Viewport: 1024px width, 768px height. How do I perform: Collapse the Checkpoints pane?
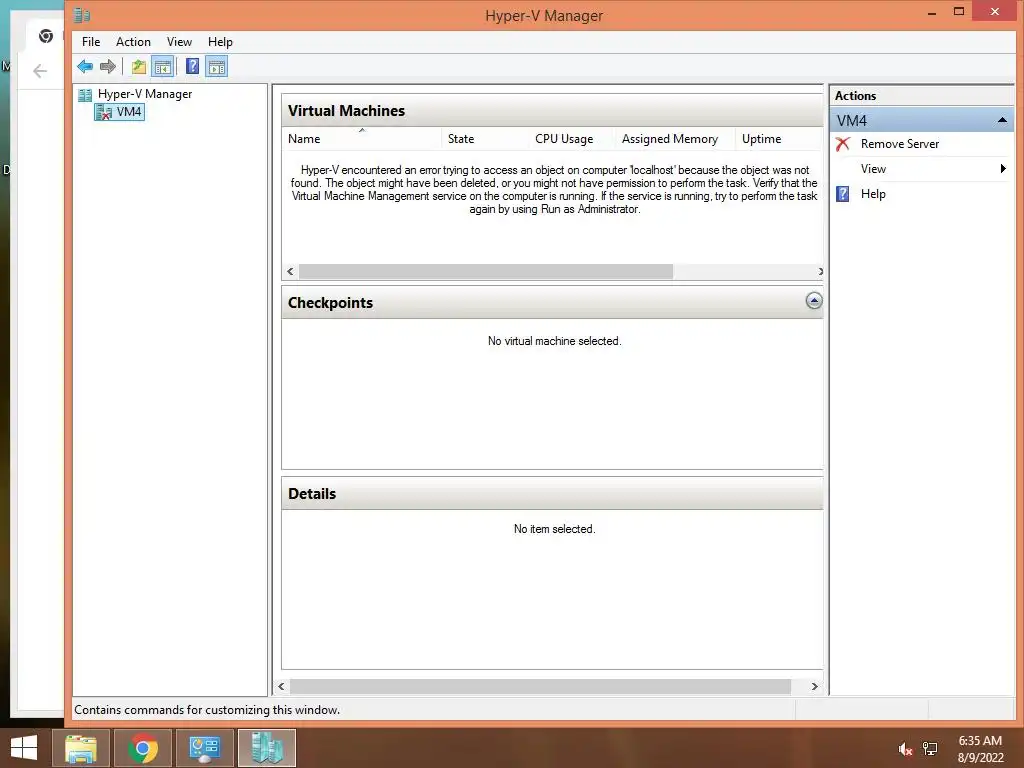[814, 301]
